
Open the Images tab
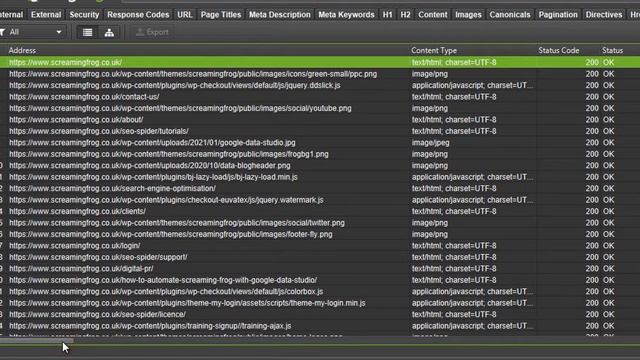coord(468,15)
